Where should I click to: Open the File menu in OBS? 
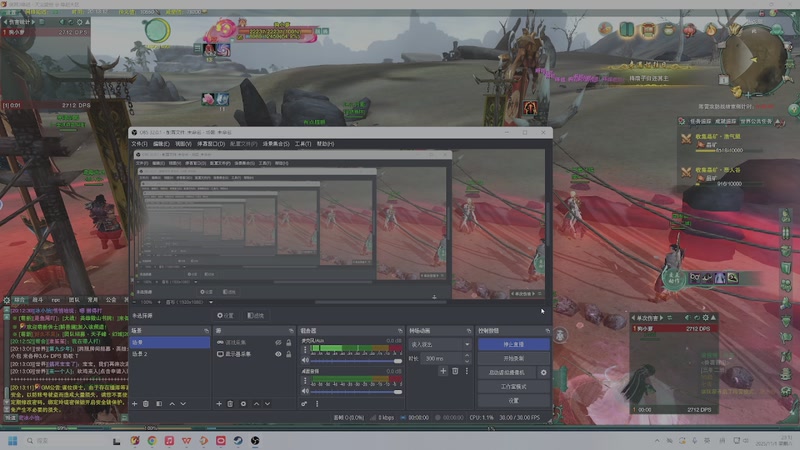click(139, 144)
